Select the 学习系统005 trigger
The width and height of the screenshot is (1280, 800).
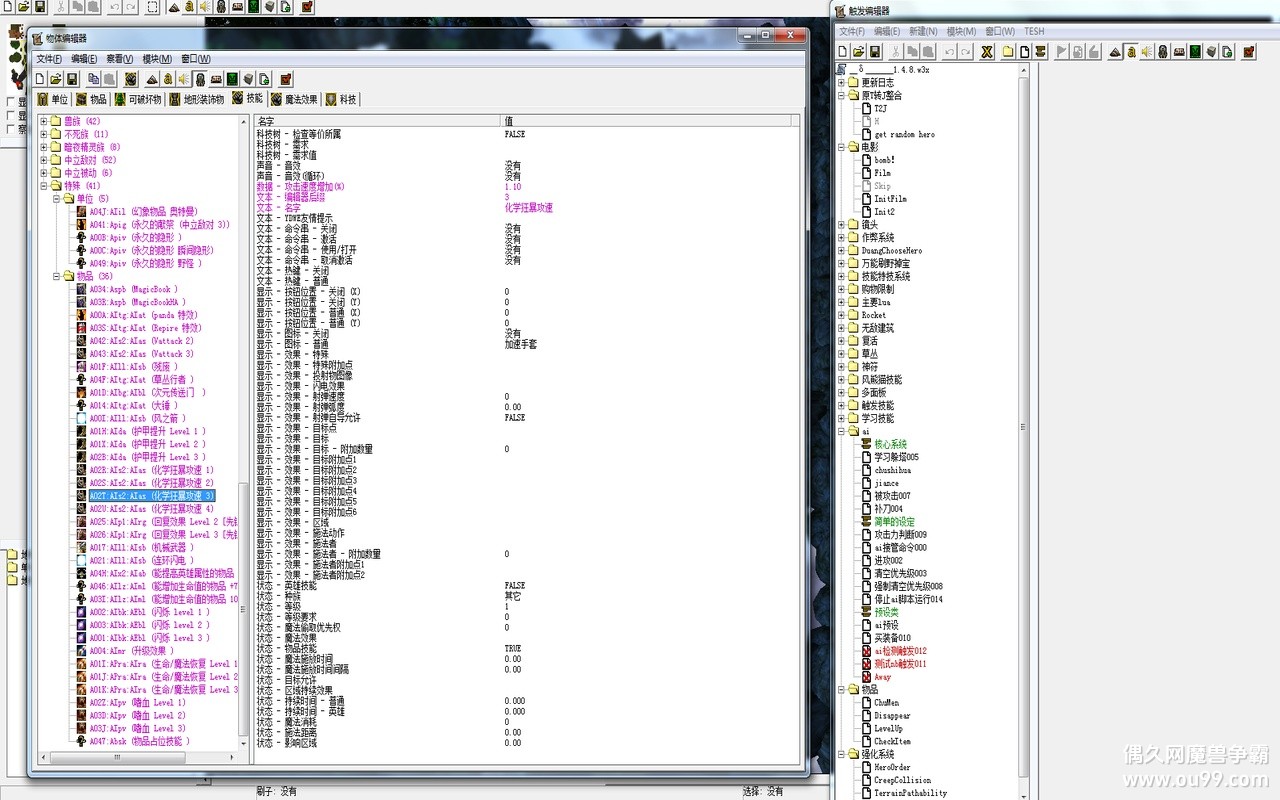[x=895, y=457]
